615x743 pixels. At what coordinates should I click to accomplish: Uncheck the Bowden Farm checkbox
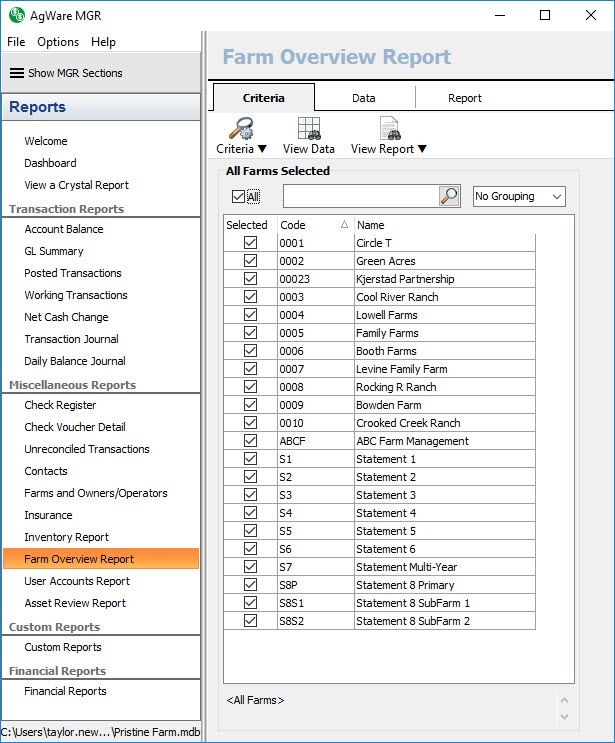(250, 405)
